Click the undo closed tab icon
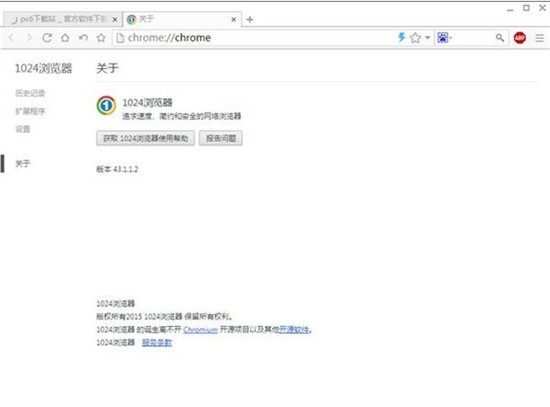The height and width of the screenshot is (407, 550). click(83, 38)
